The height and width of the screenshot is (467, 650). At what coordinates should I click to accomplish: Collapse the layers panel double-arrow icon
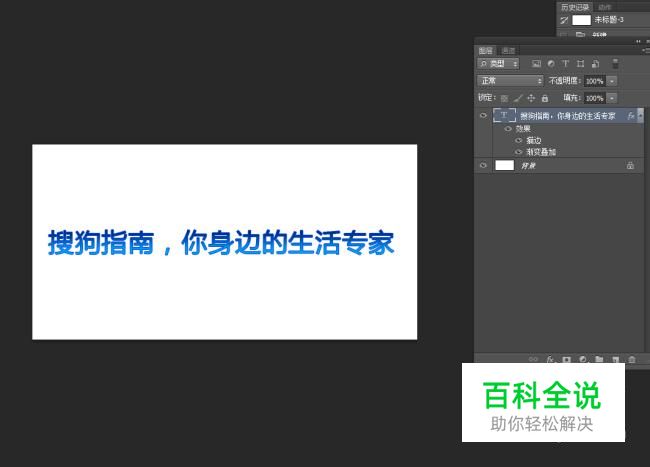(x=638, y=41)
